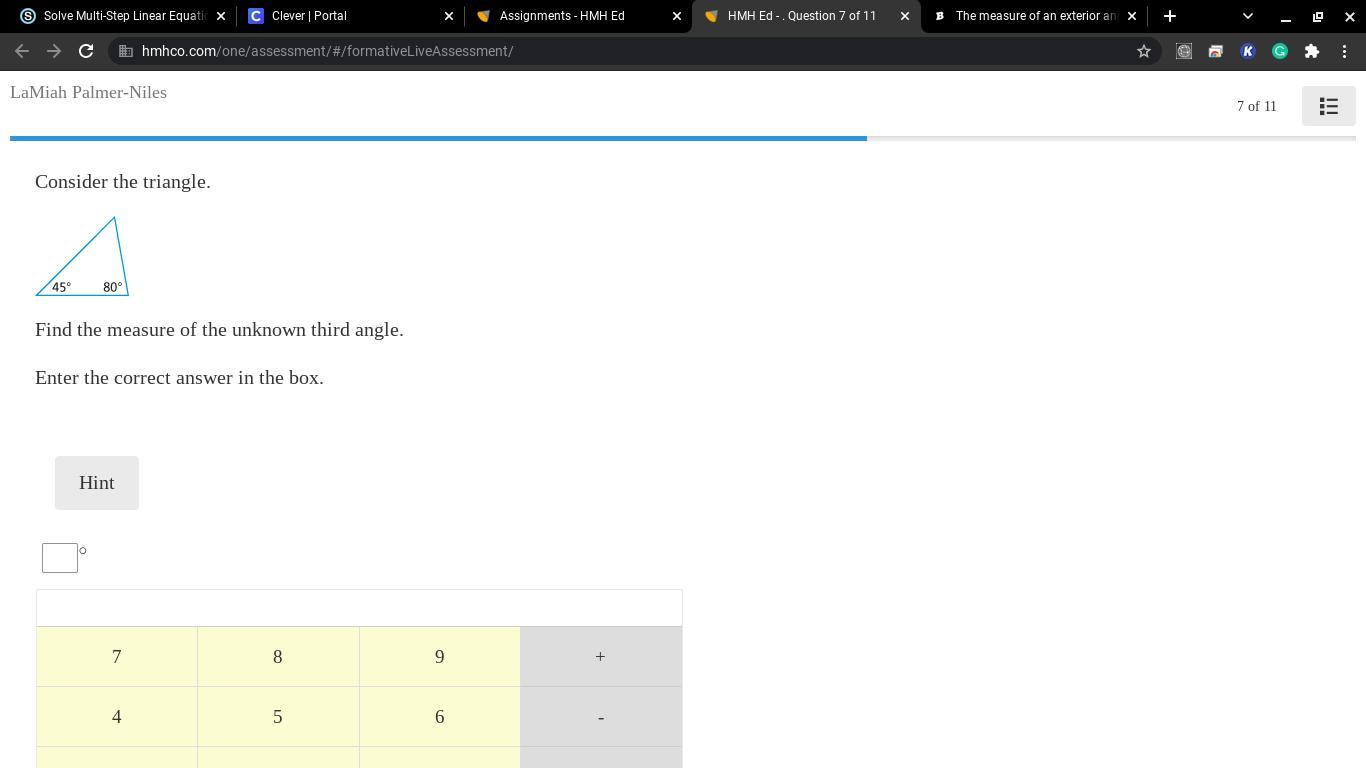The width and height of the screenshot is (1366, 768).
Task: Go back with the browser back arrow
Action: pos(22,51)
